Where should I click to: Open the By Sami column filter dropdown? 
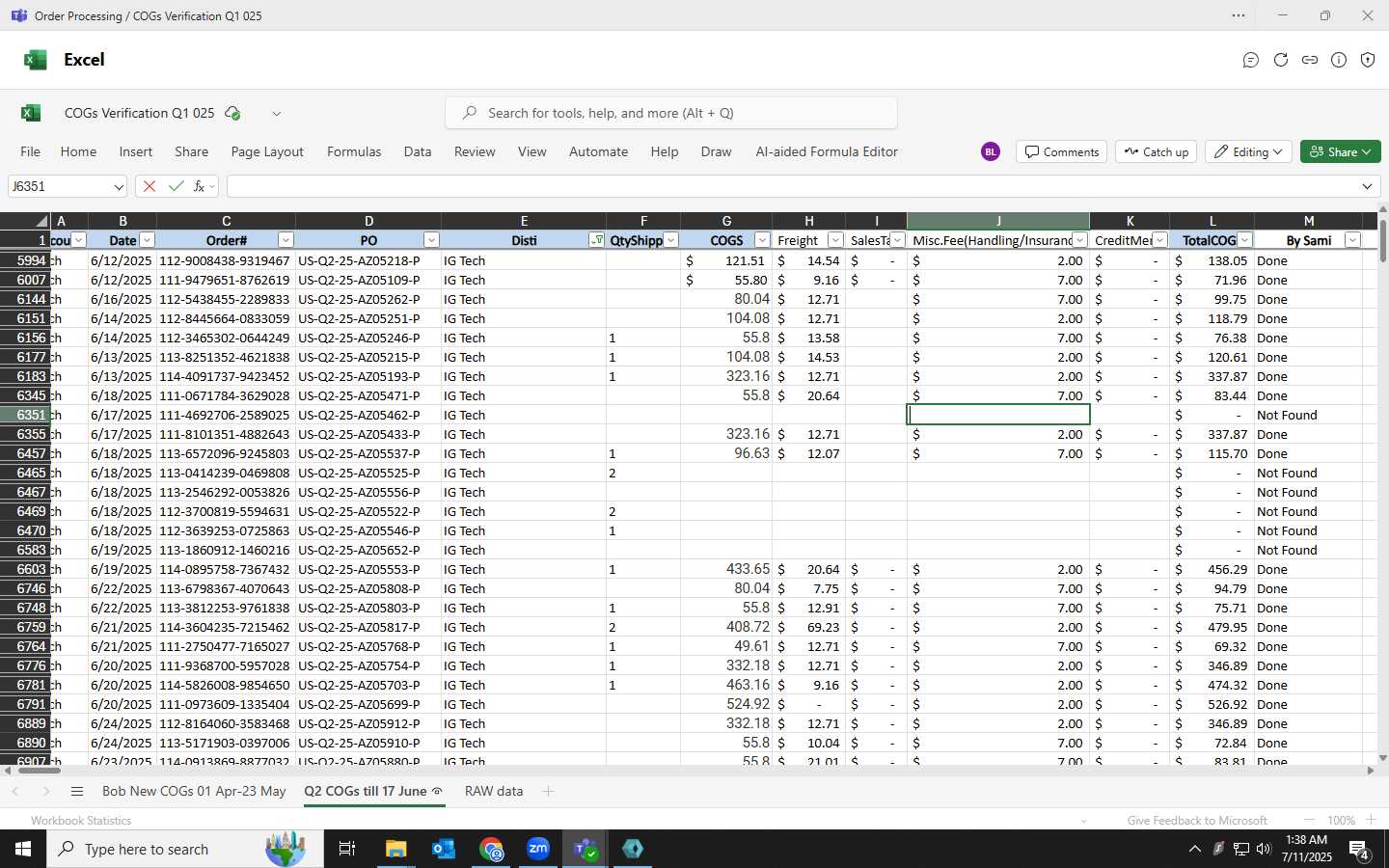tap(1352, 240)
